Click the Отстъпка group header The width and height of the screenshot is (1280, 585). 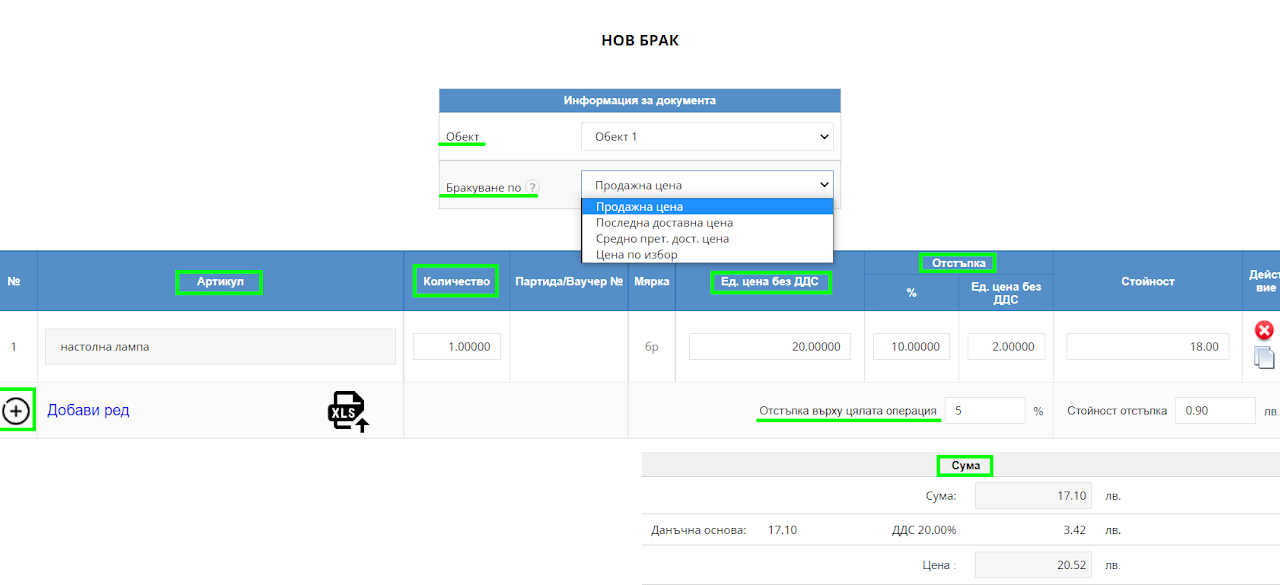tap(959, 263)
